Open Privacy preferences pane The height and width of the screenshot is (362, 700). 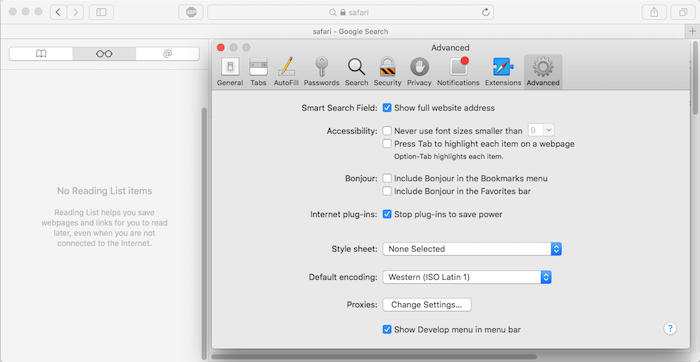(419, 72)
